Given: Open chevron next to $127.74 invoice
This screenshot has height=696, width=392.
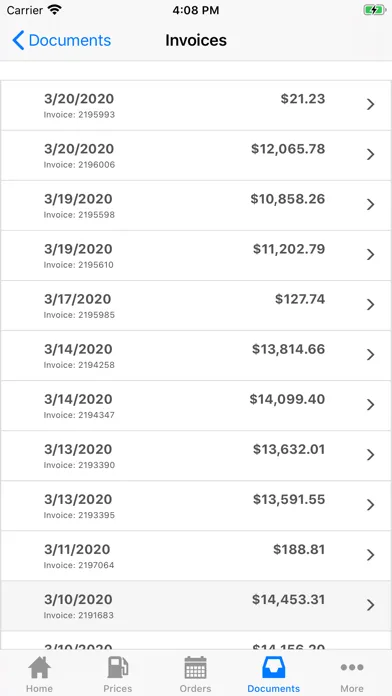Looking at the screenshot, I should 371,304.
